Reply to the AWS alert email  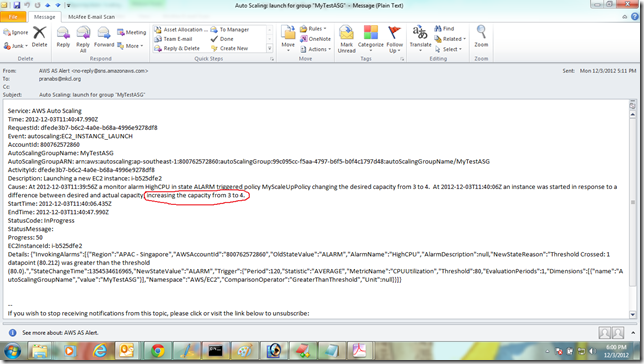[63, 37]
